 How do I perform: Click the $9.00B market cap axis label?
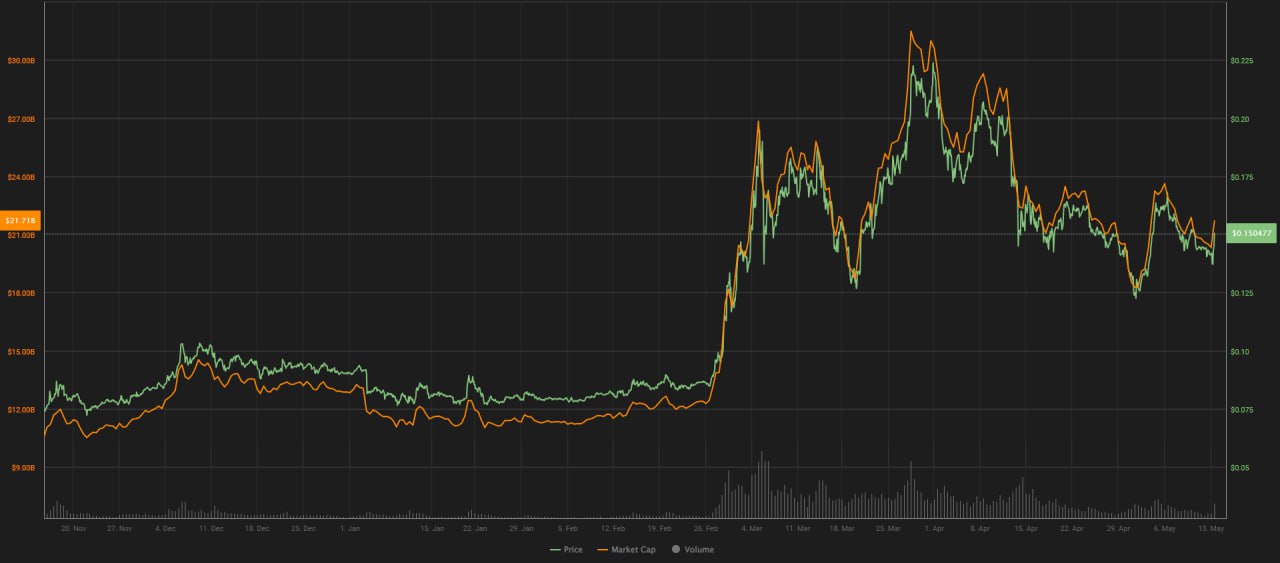[23, 468]
